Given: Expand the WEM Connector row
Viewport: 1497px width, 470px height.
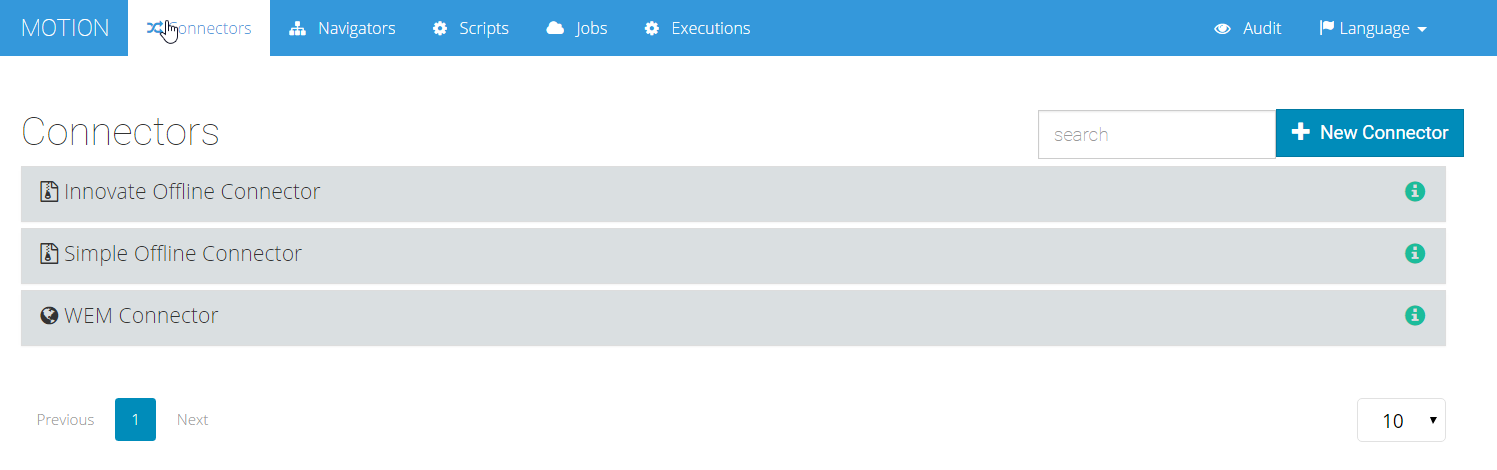Looking at the screenshot, I should click(x=733, y=317).
